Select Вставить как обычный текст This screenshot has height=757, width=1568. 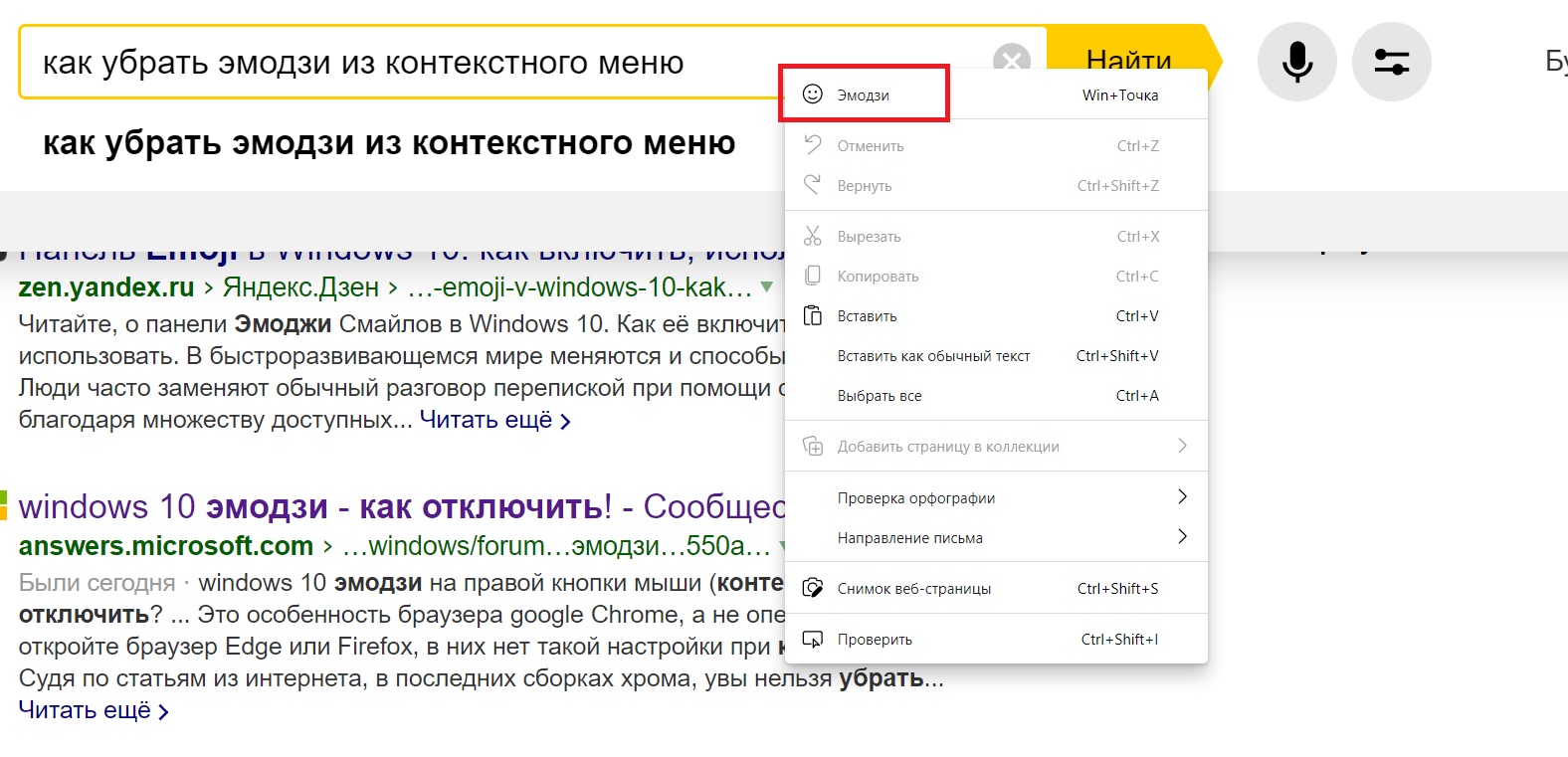tap(996, 356)
